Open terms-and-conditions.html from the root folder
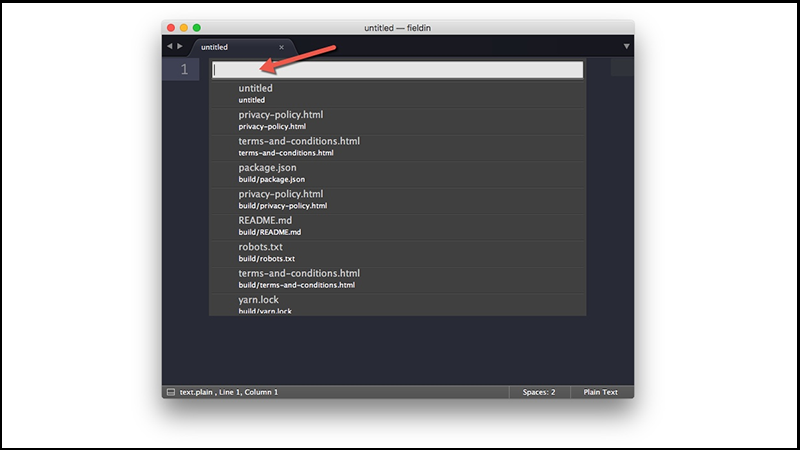This screenshot has height=450, width=800. tap(397, 147)
